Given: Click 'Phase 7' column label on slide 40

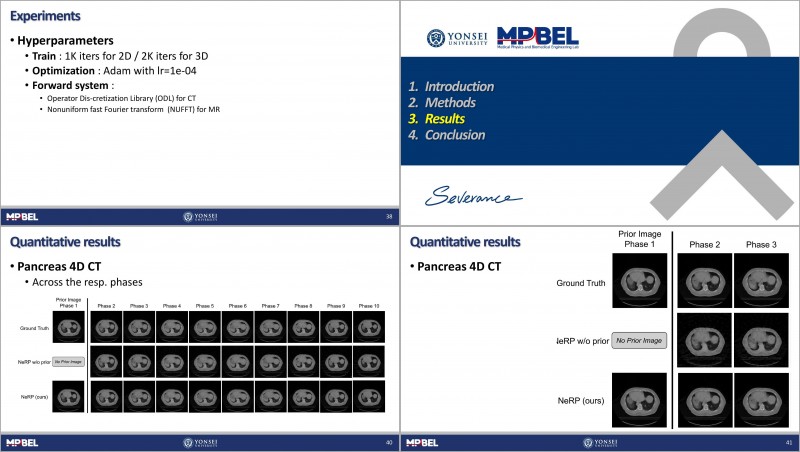Looking at the screenshot, I should (270, 306).
